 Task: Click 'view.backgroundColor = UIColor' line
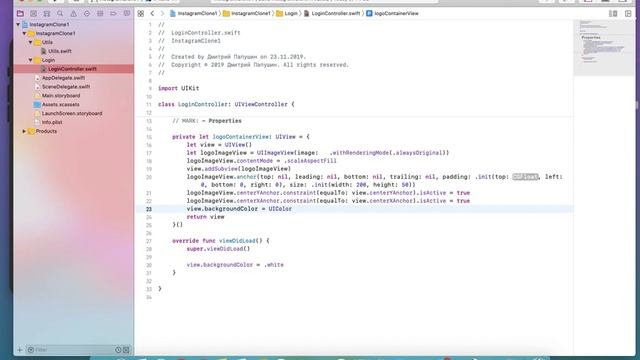click(239, 209)
